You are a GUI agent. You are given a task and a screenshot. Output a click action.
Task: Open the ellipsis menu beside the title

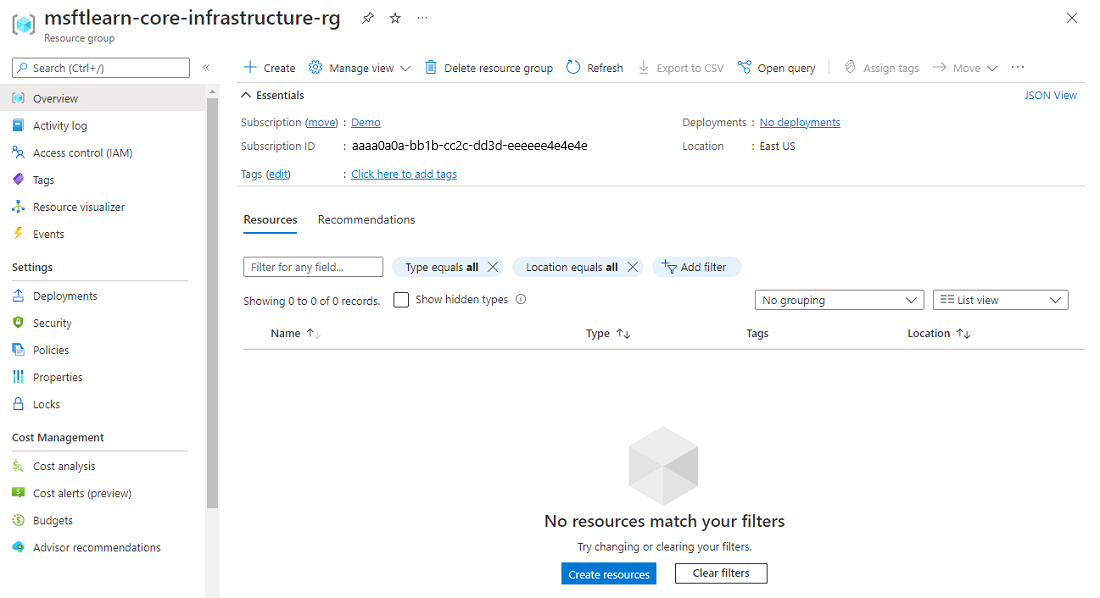(x=422, y=18)
